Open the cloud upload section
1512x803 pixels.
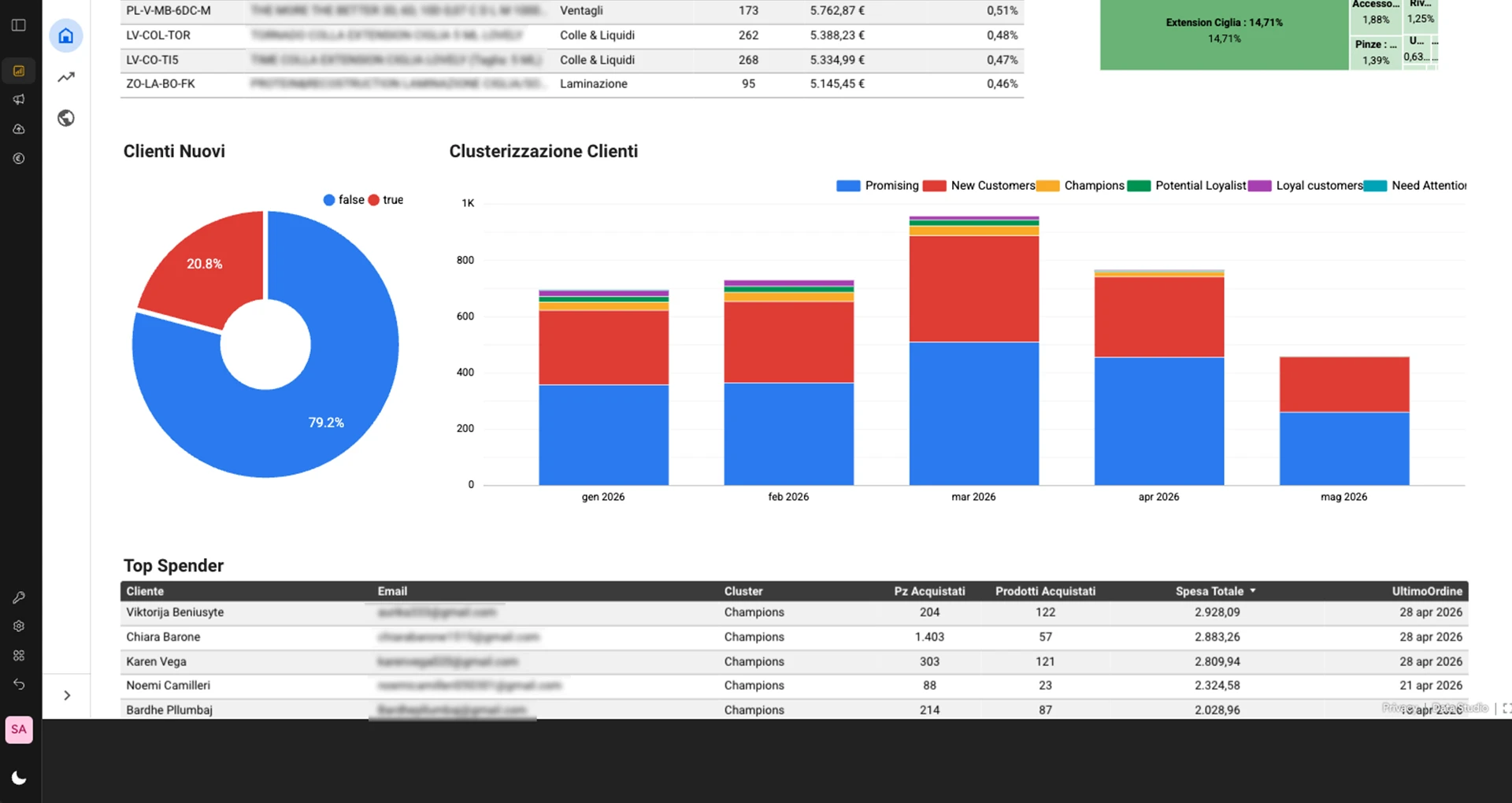[x=19, y=129]
